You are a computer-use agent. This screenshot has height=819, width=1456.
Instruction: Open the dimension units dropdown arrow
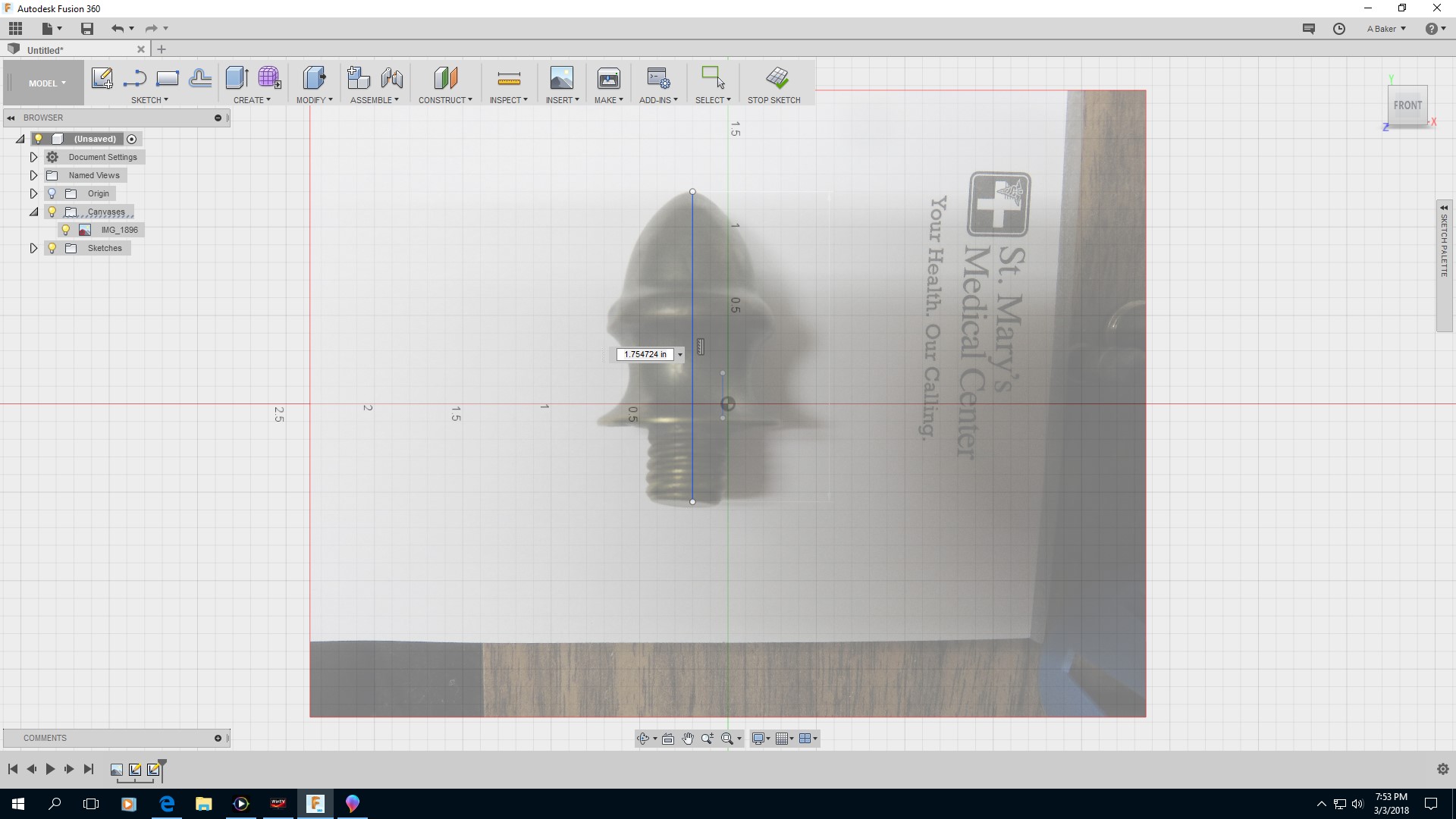[680, 354]
